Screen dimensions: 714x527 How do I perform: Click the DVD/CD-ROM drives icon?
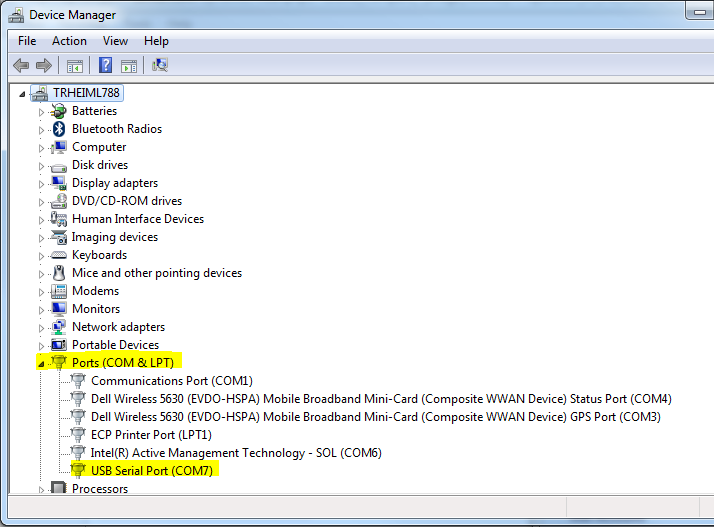pos(59,201)
